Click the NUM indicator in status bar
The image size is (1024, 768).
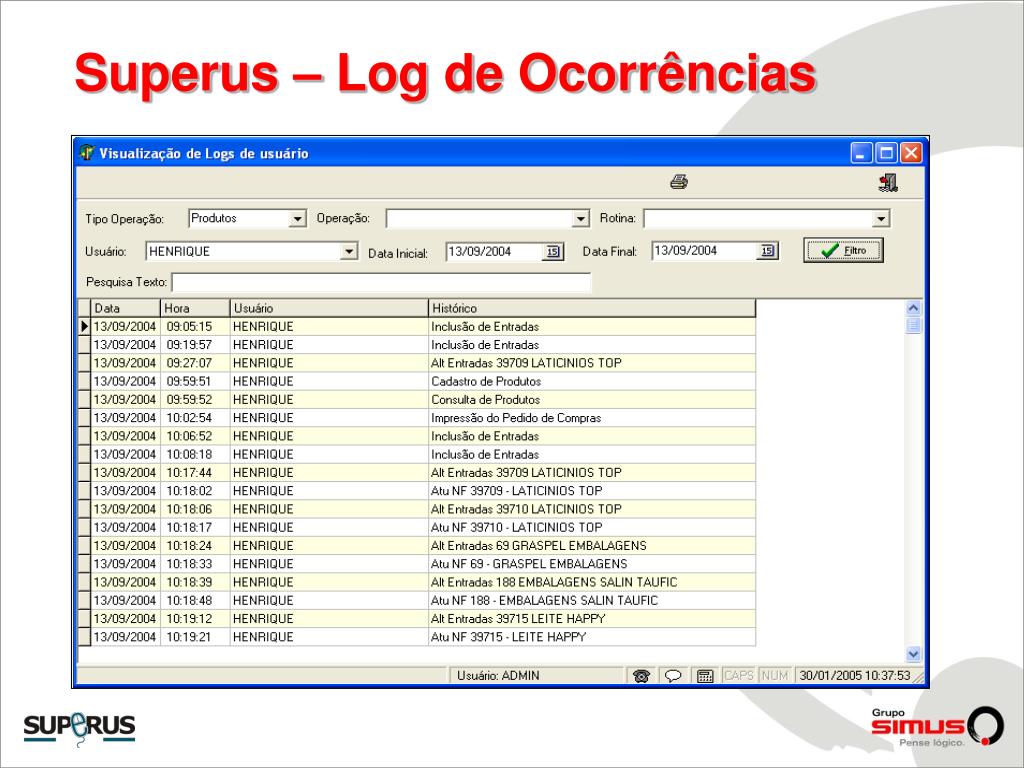pyautogui.click(x=775, y=676)
